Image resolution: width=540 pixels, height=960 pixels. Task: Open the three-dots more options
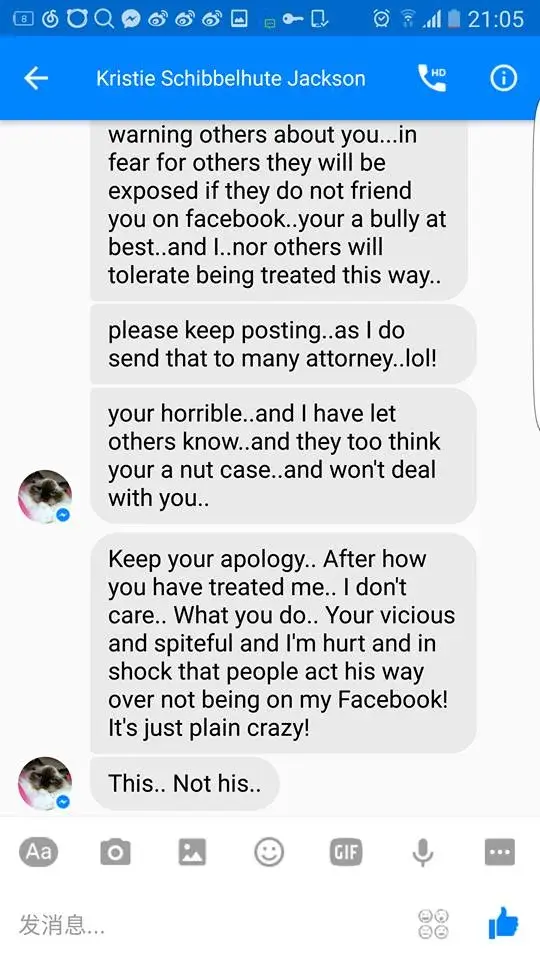click(500, 852)
